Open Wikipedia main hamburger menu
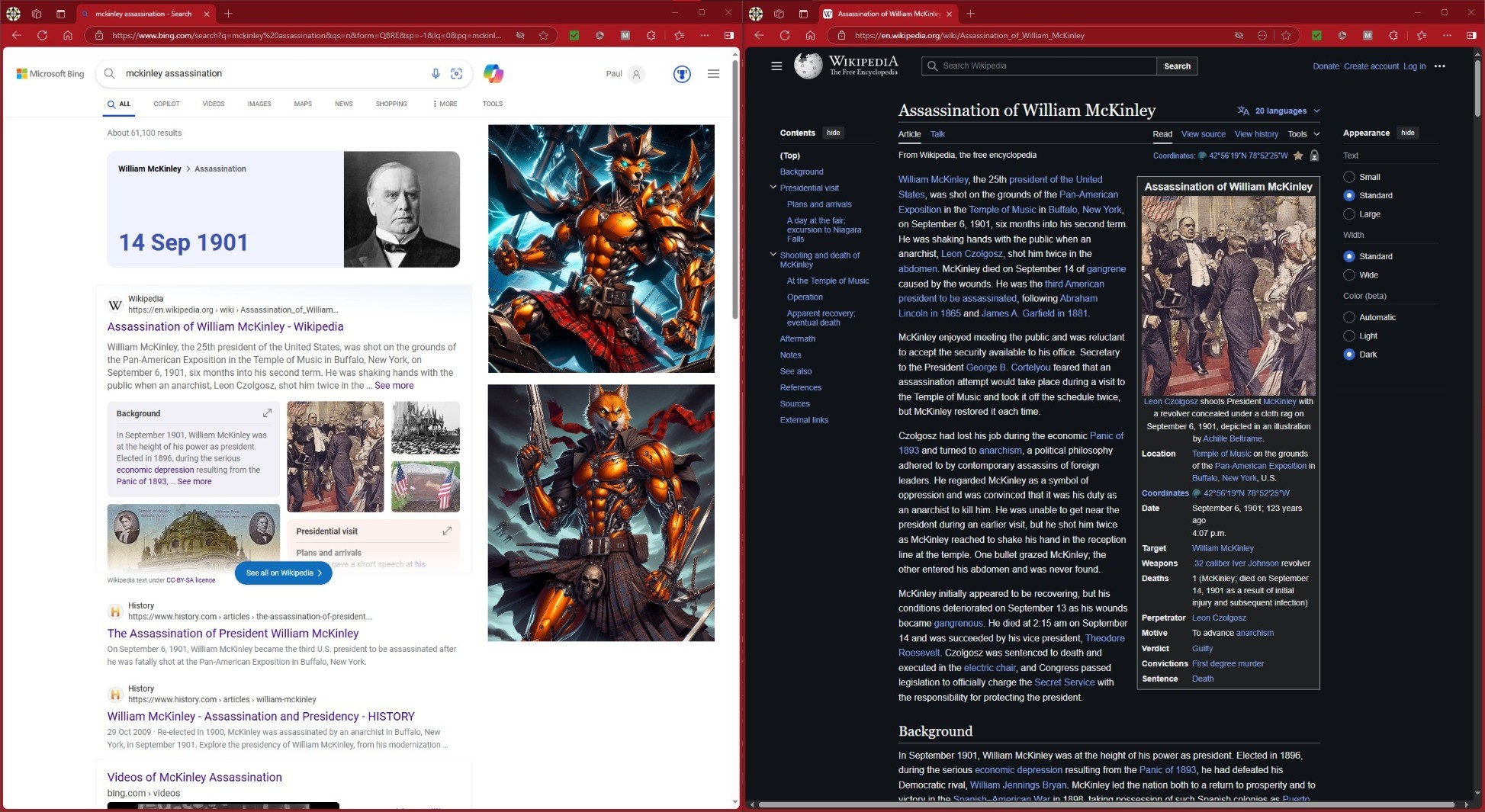The height and width of the screenshot is (812, 1485). (776, 66)
